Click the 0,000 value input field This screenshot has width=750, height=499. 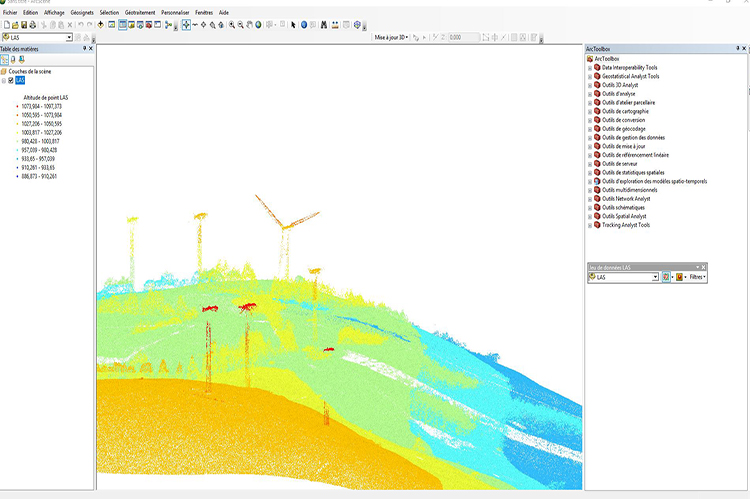pyautogui.click(x=462, y=37)
